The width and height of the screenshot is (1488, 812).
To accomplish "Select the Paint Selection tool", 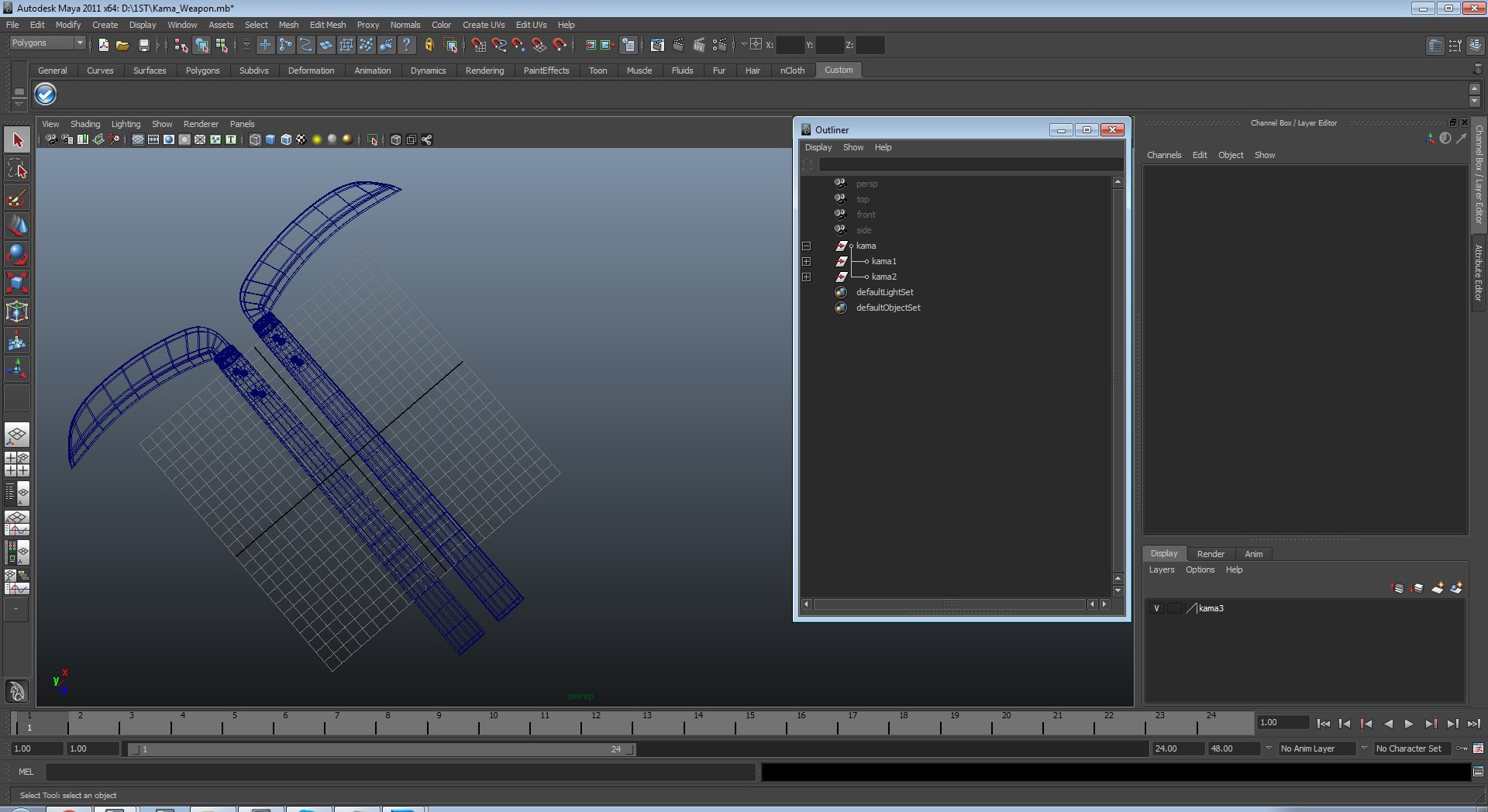I will tap(17, 197).
